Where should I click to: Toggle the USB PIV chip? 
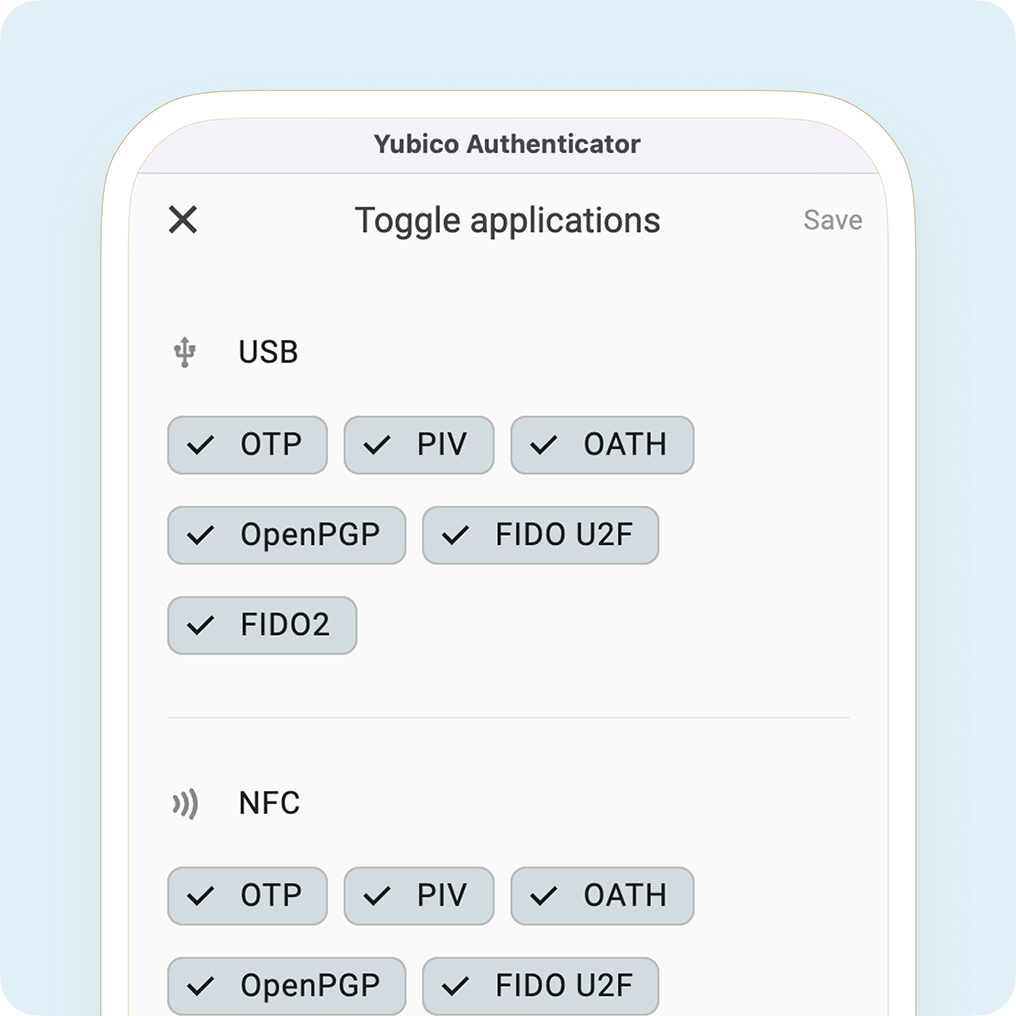click(419, 444)
